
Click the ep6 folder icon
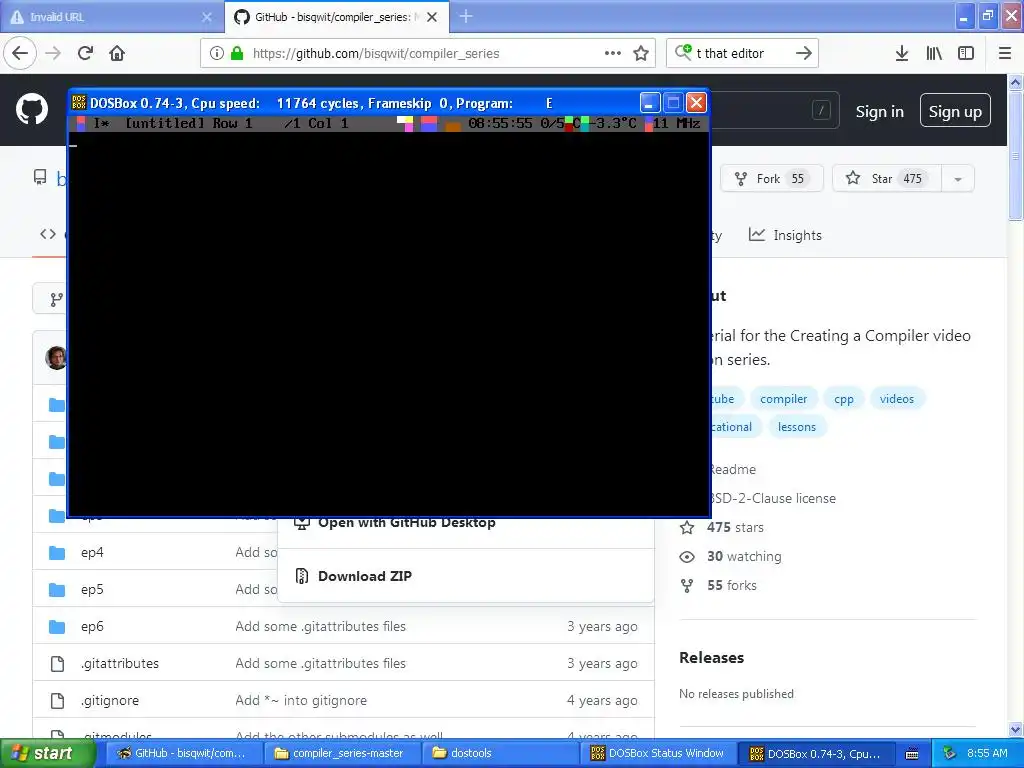click(x=57, y=627)
